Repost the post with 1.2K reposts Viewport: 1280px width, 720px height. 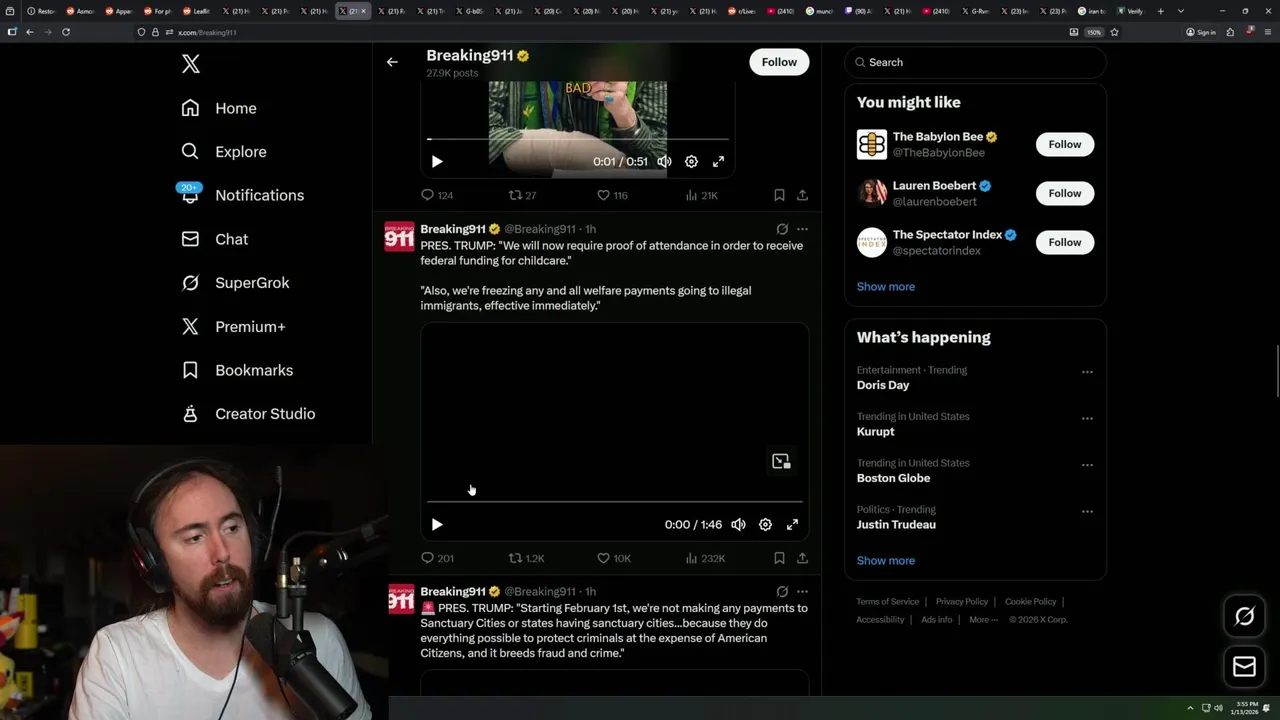coord(526,558)
